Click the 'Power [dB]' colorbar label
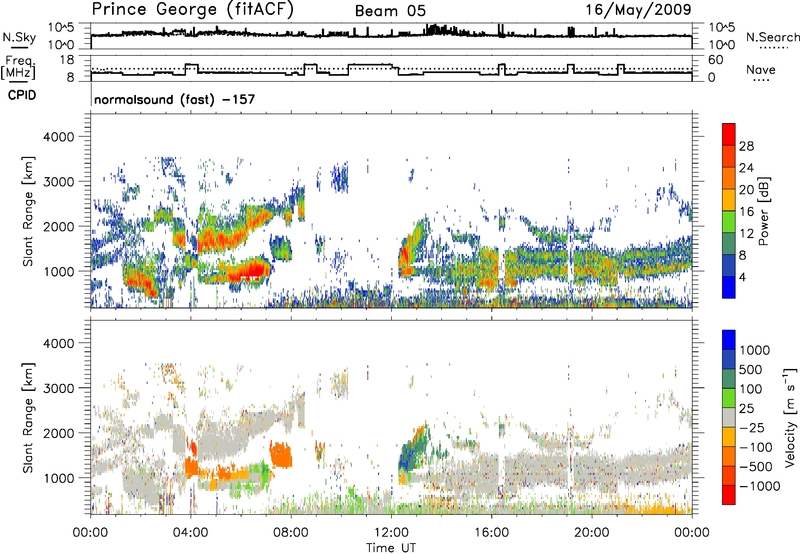Image resolution: width=800 pixels, height=554 pixels. click(764, 211)
